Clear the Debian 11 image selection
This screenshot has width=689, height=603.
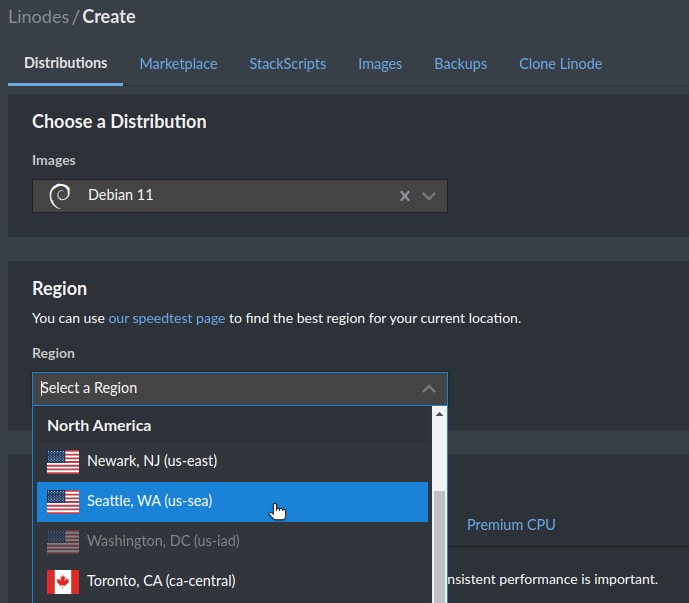point(405,196)
